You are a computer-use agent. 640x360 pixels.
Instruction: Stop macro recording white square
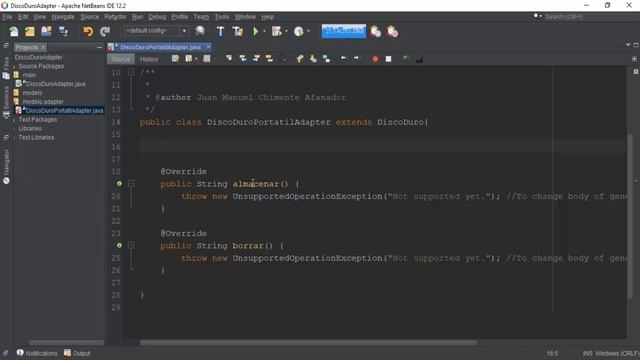(x=389, y=59)
